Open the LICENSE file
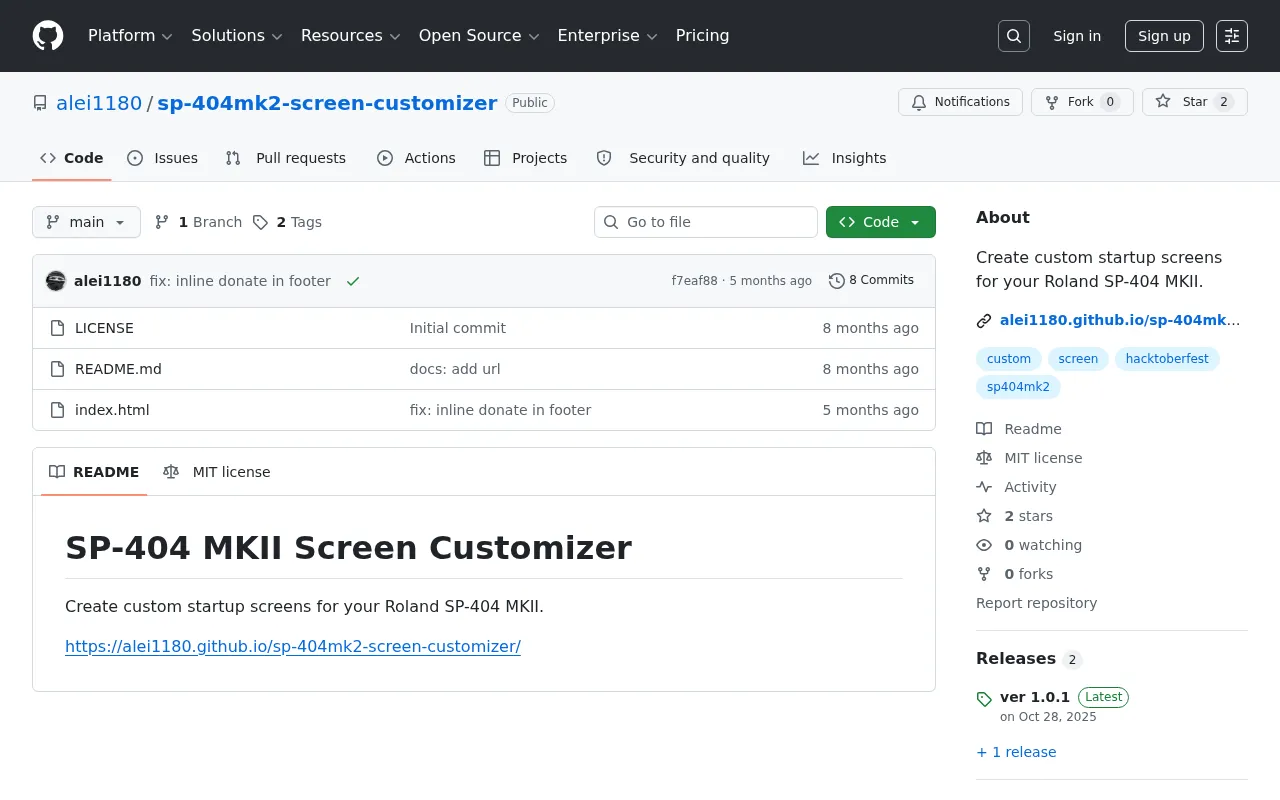This screenshot has height=800, width=1280. 104,328
